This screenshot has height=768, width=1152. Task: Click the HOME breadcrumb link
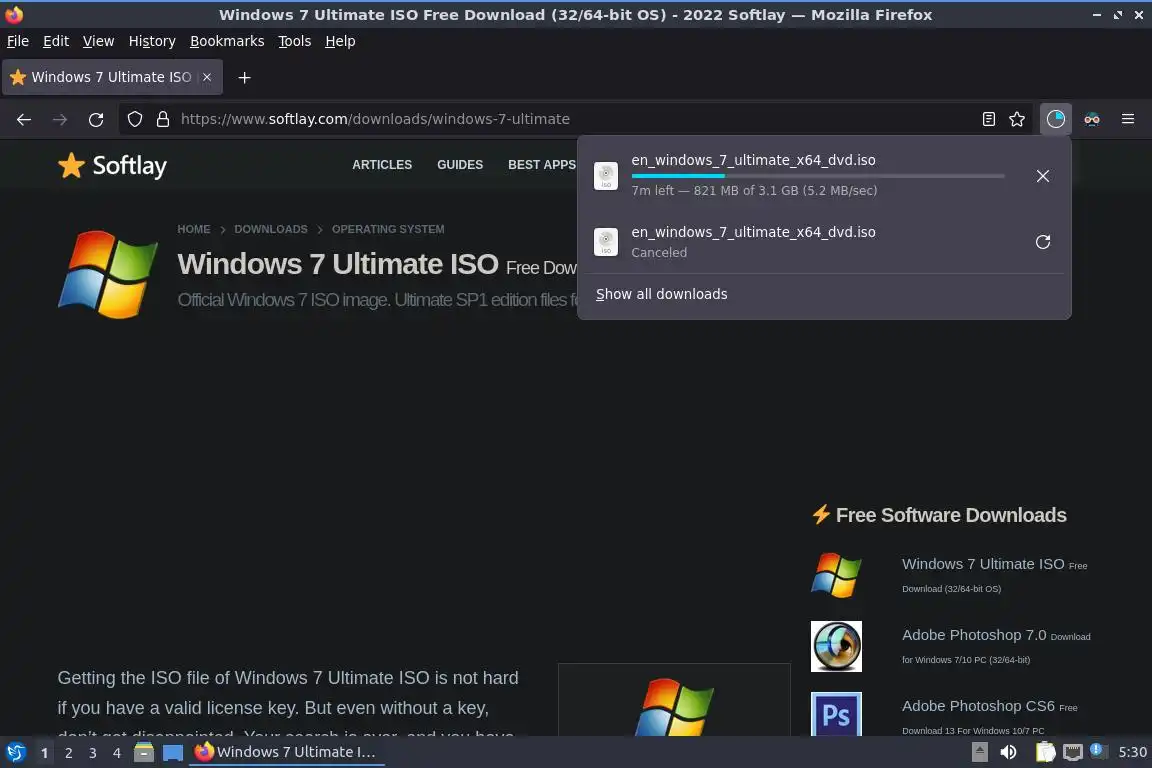tap(194, 229)
